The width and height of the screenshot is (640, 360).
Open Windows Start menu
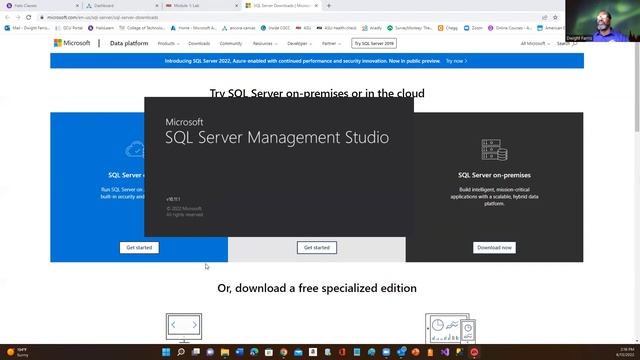click(x=166, y=352)
